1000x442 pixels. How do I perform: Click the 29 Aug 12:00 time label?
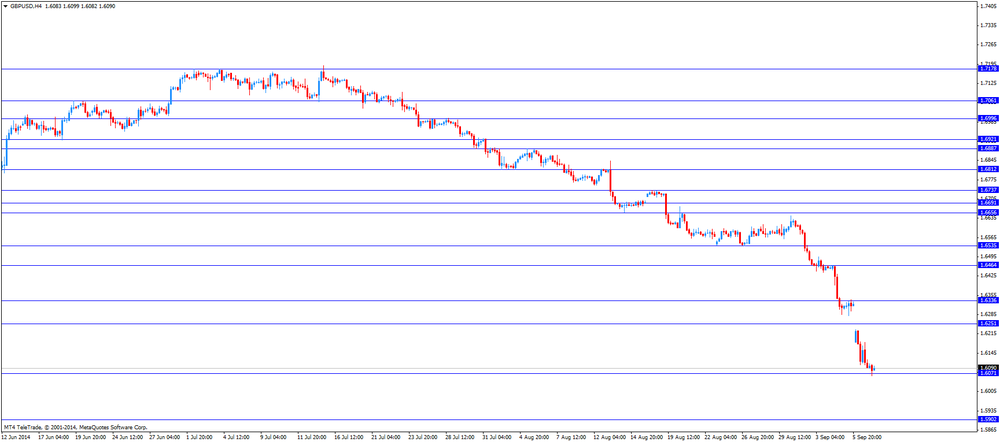[x=793, y=438]
